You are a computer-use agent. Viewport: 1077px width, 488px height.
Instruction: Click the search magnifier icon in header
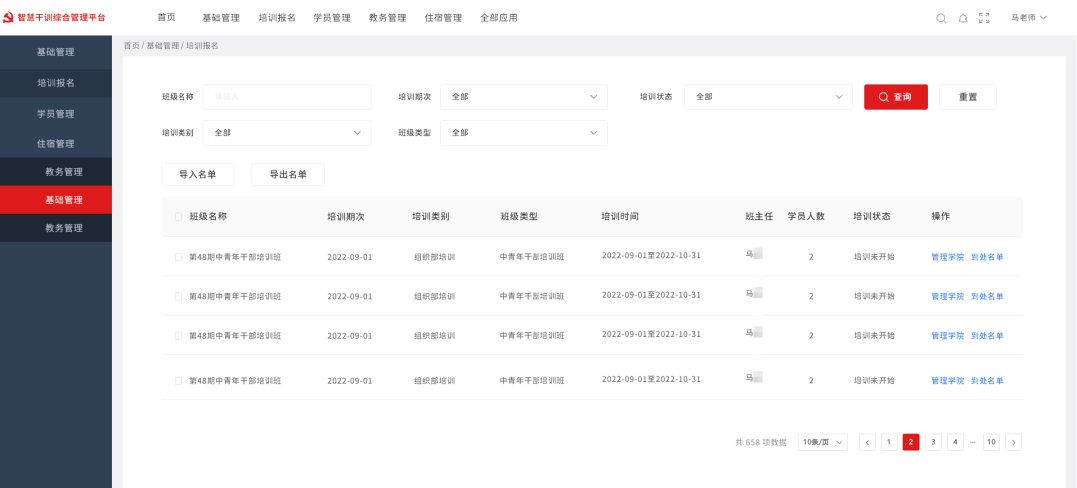941,18
